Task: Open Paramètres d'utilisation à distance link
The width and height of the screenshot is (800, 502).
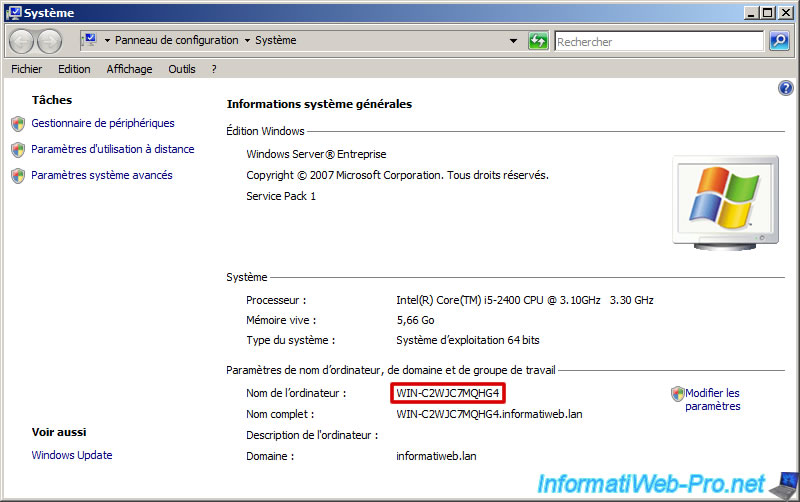Action: [x=113, y=149]
